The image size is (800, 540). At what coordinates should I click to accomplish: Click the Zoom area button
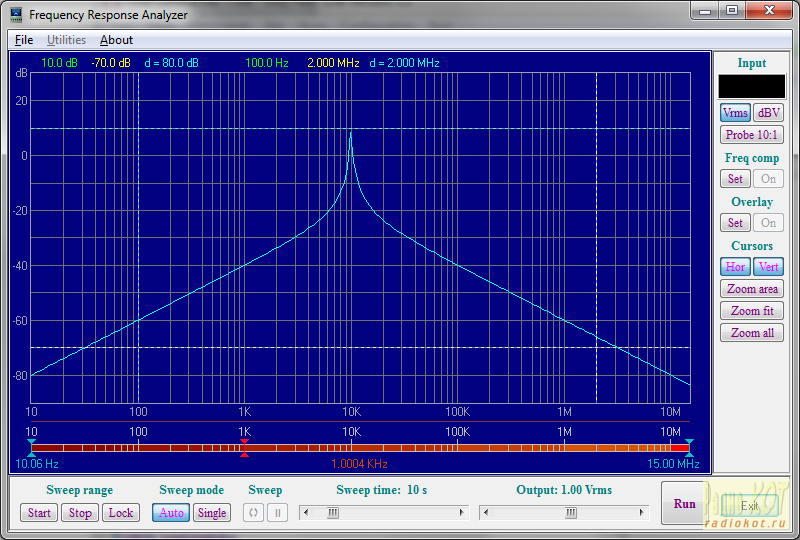point(752,289)
